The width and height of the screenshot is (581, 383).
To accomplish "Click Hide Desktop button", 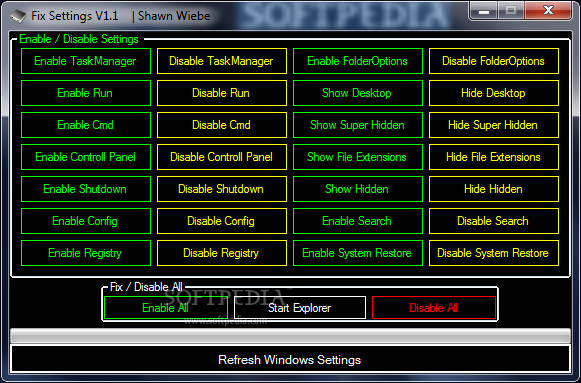I will [494, 93].
